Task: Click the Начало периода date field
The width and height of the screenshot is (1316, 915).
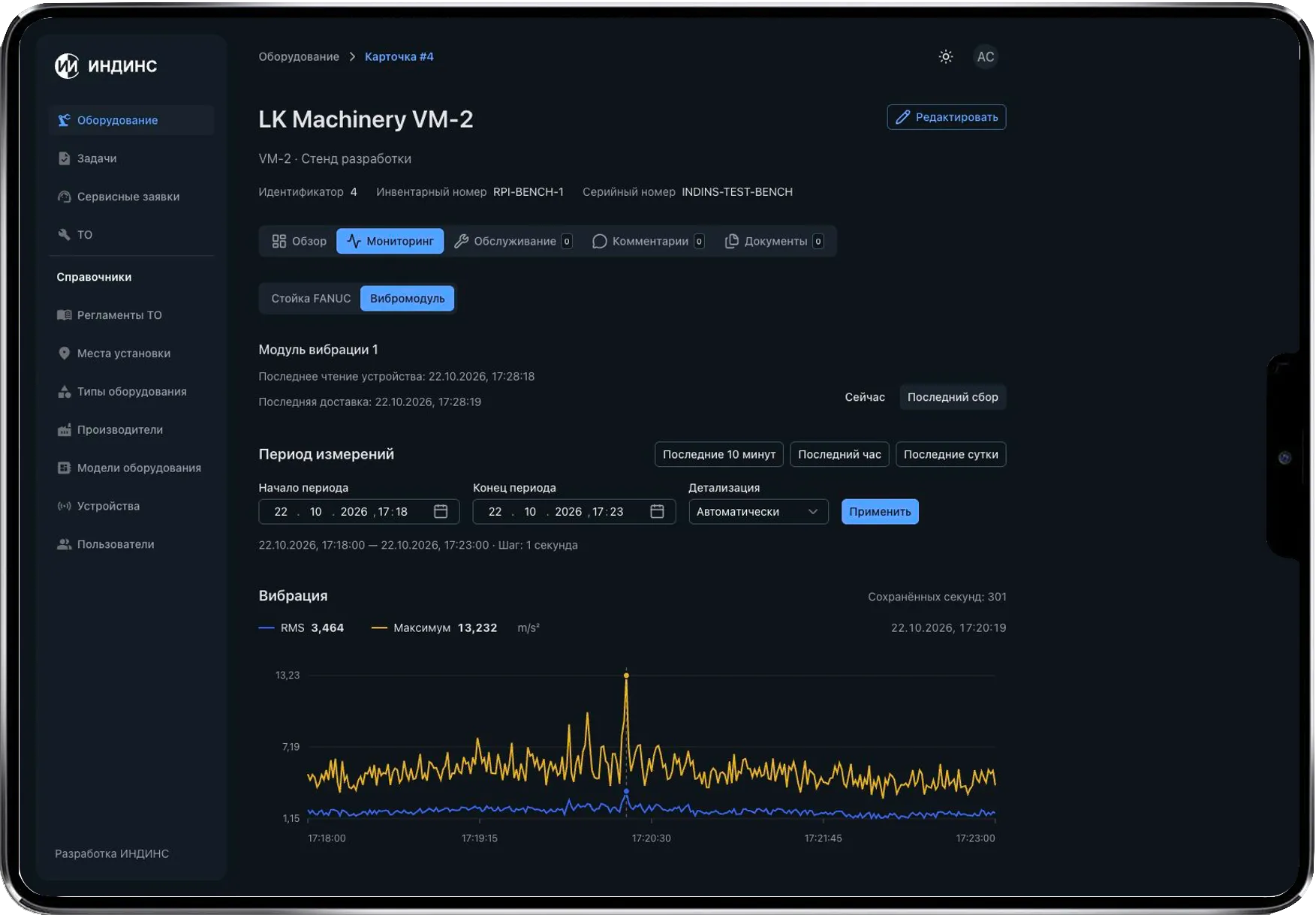Action: (x=359, y=512)
